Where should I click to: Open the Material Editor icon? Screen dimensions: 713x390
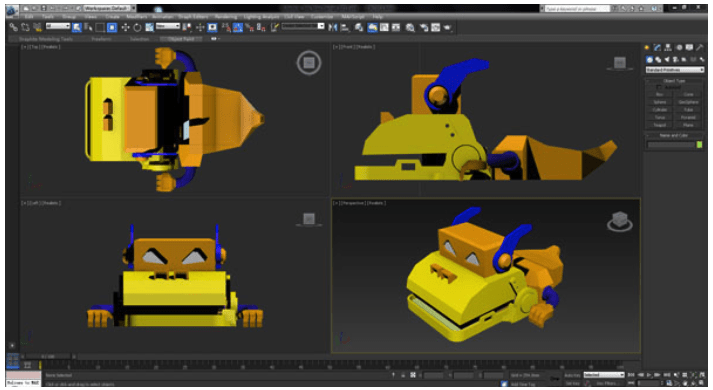410,28
